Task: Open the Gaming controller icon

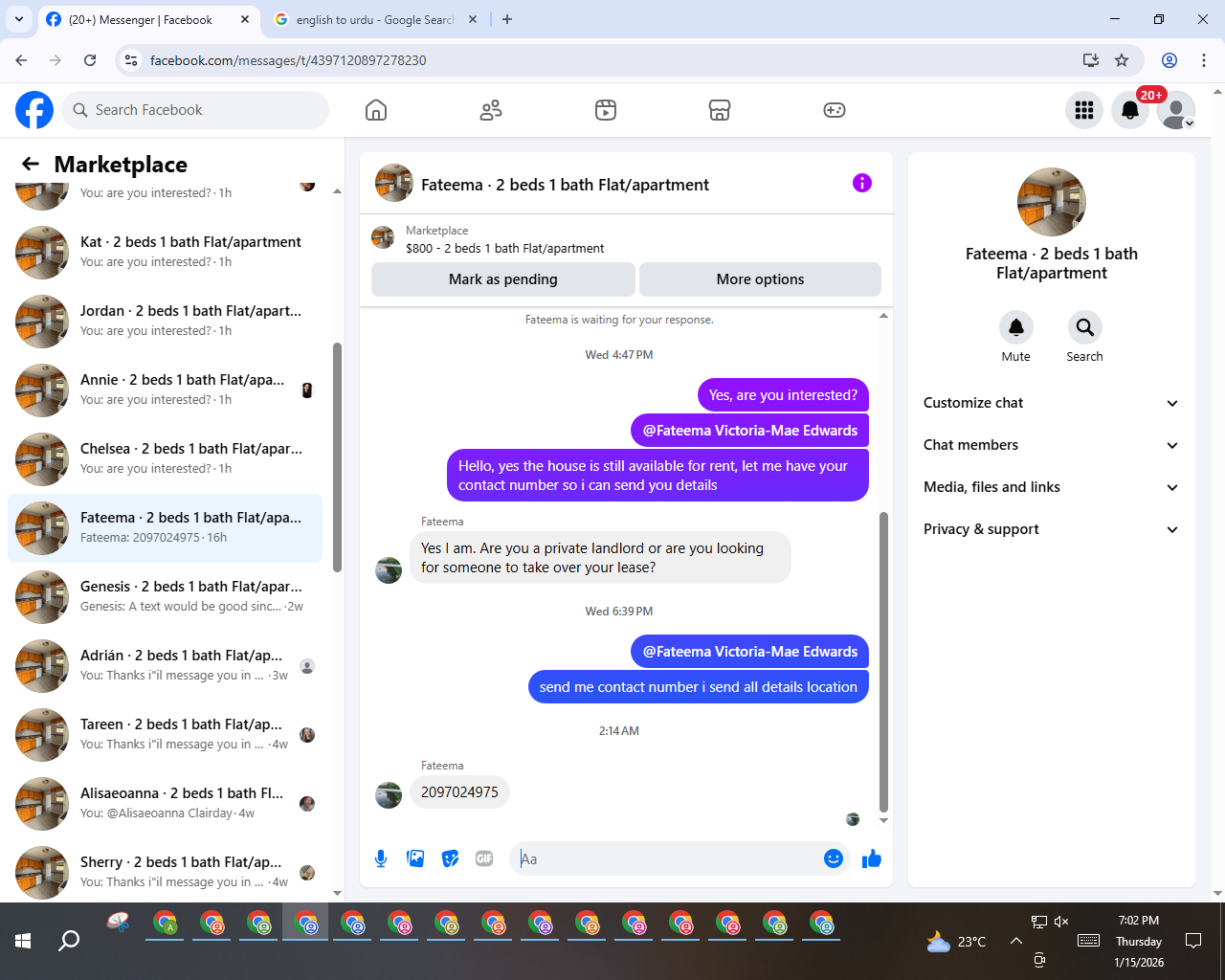Action: [835, 110]
